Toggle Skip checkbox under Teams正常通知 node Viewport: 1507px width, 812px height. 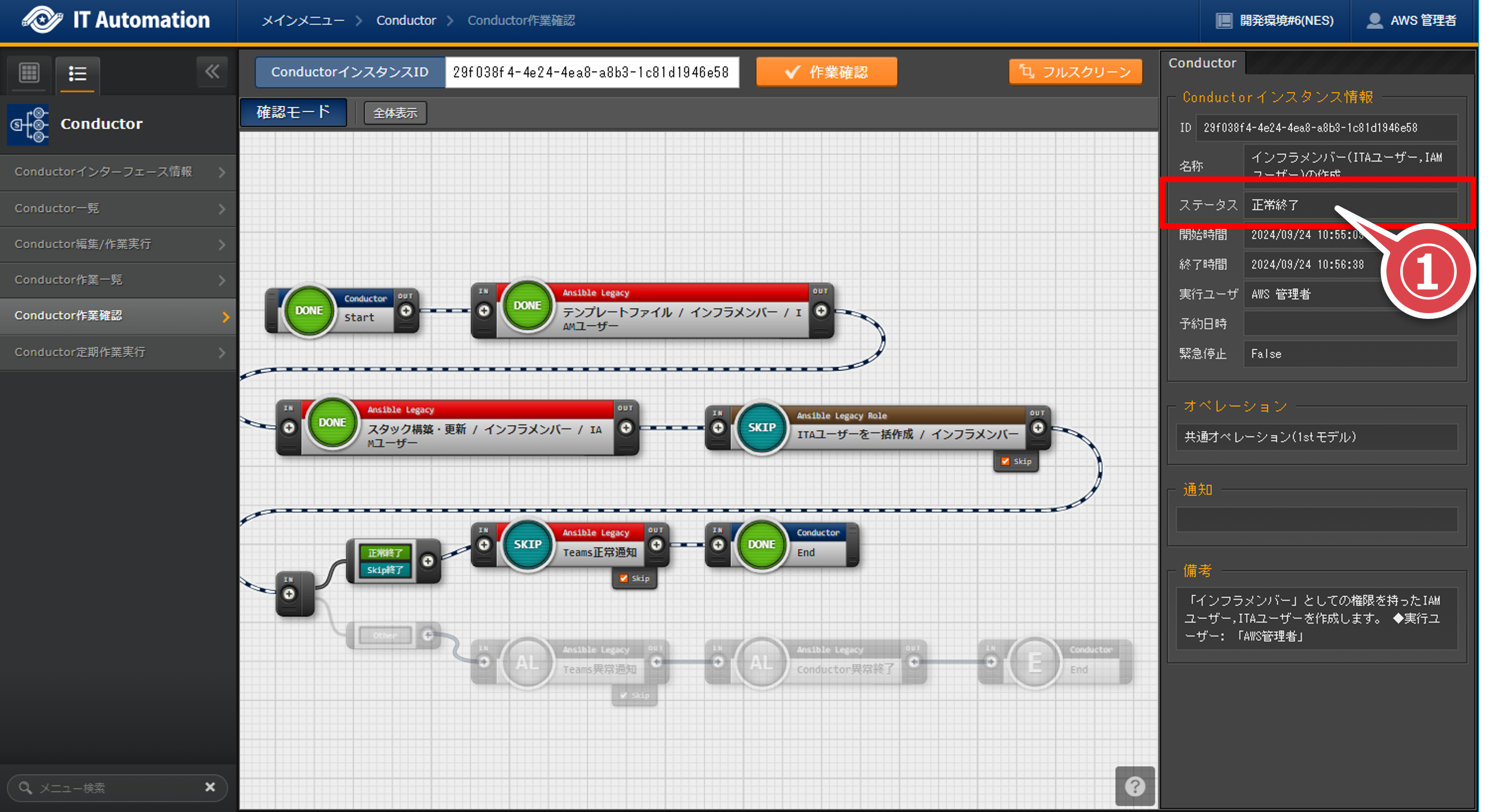pyautogui.click(x=624, y=578)
